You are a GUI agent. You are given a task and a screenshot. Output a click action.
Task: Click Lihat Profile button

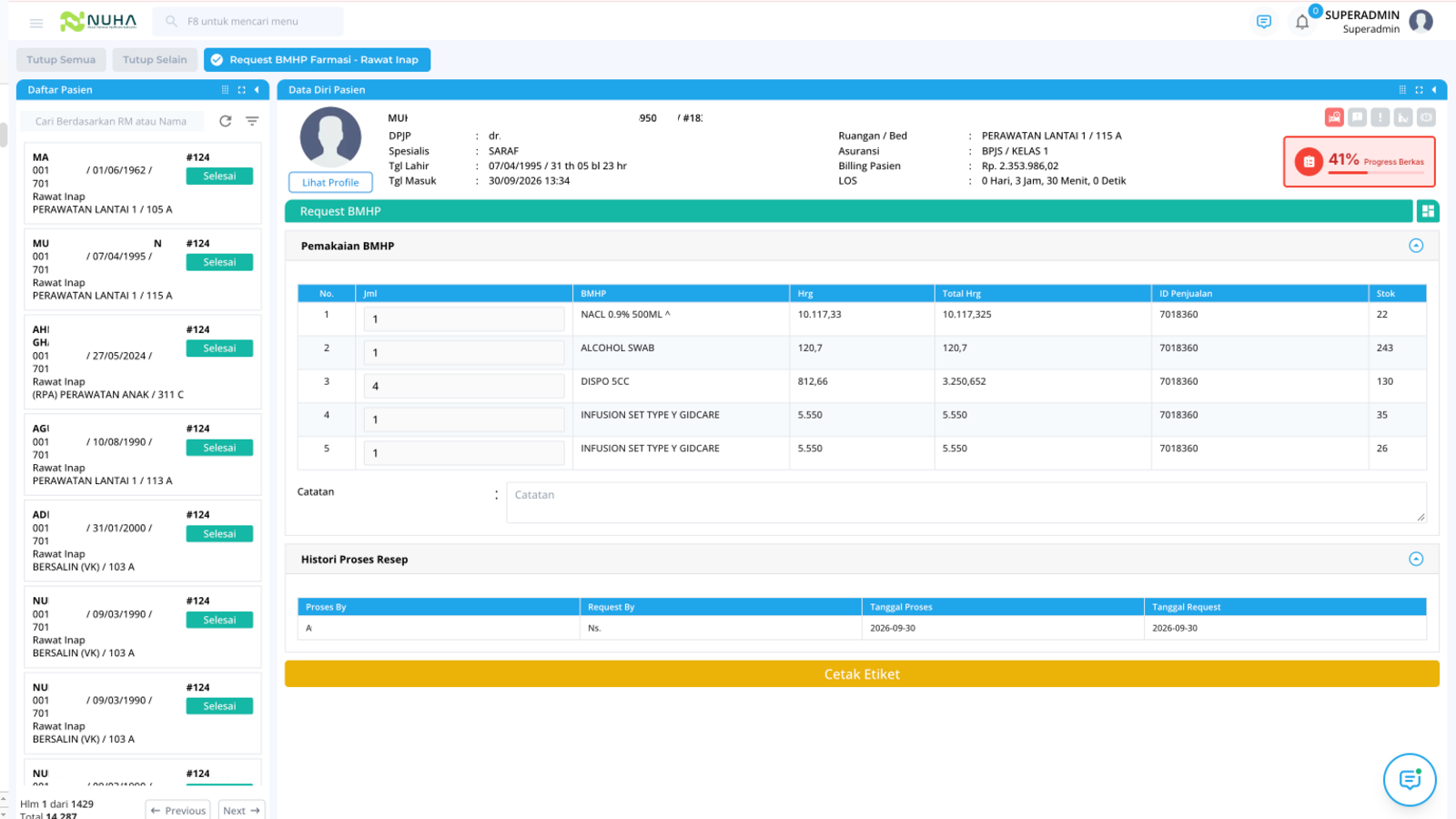330,183
